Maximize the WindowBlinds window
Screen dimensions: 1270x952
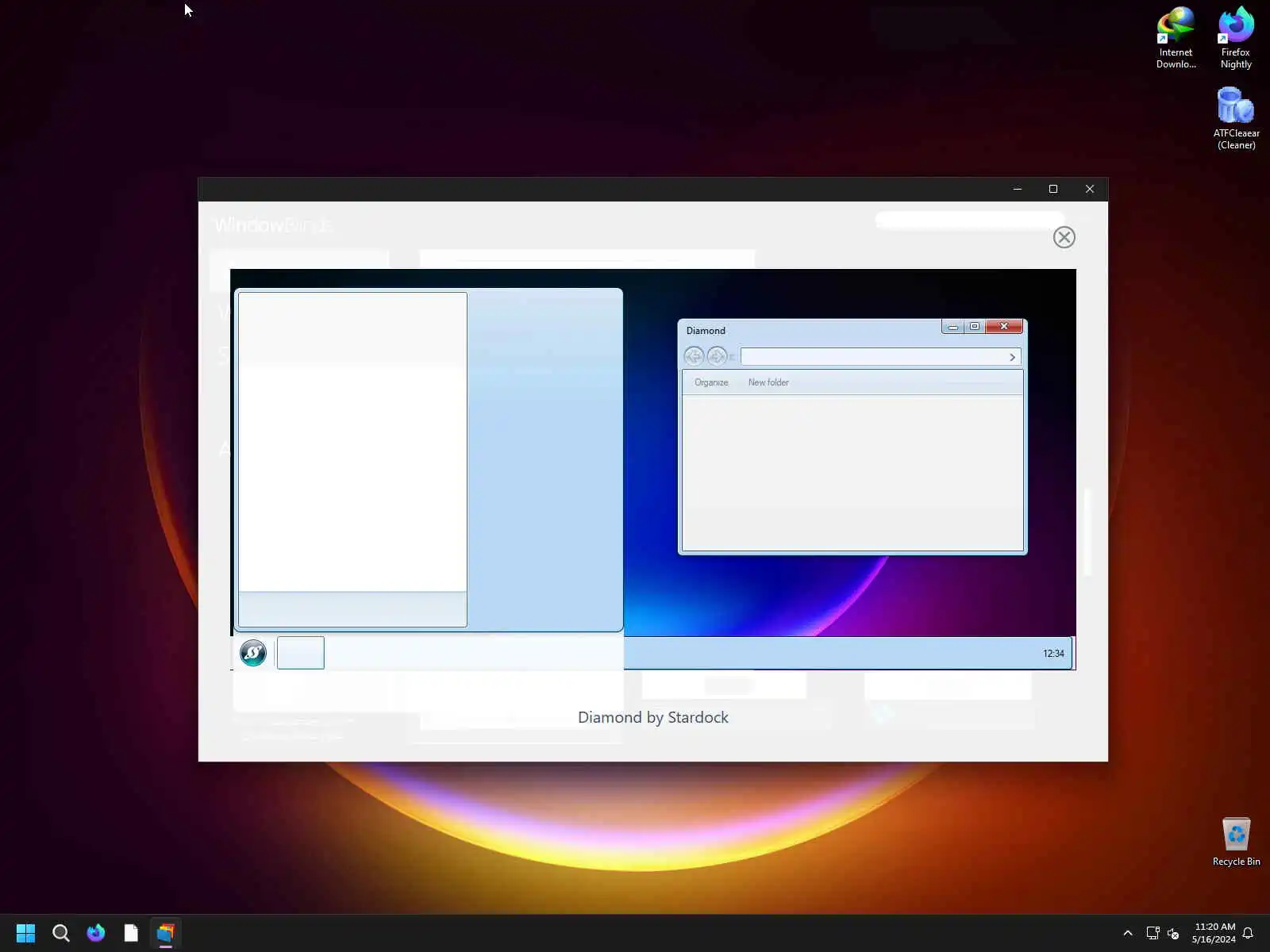tap(1053, 189)
